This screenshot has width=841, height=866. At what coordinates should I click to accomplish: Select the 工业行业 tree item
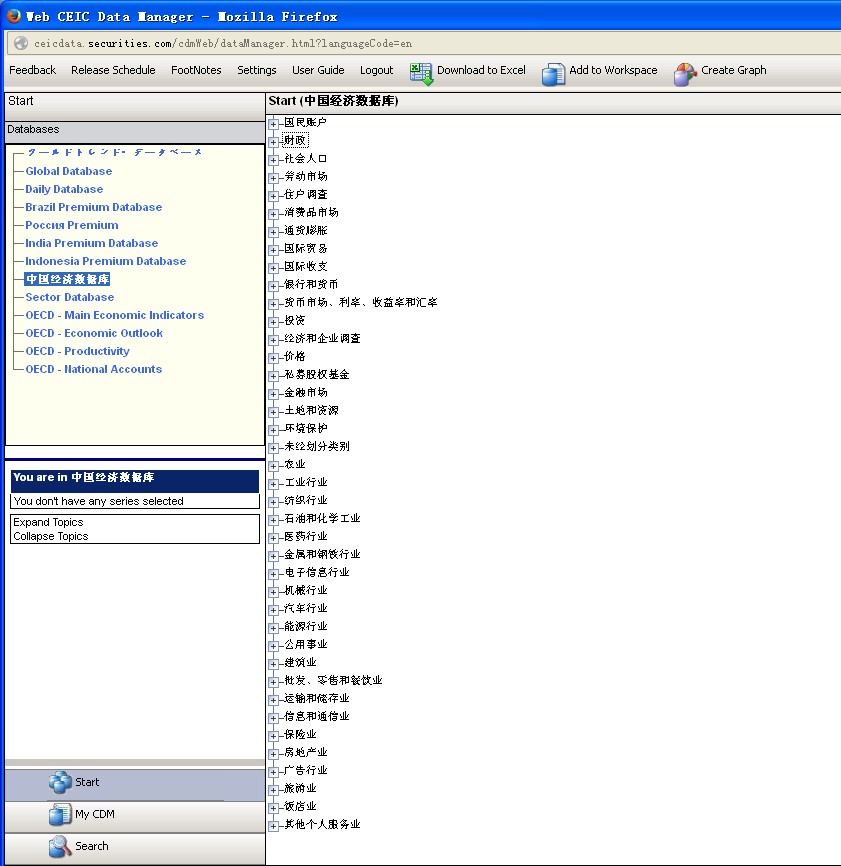pyautogui.click(x=305, y=483)
